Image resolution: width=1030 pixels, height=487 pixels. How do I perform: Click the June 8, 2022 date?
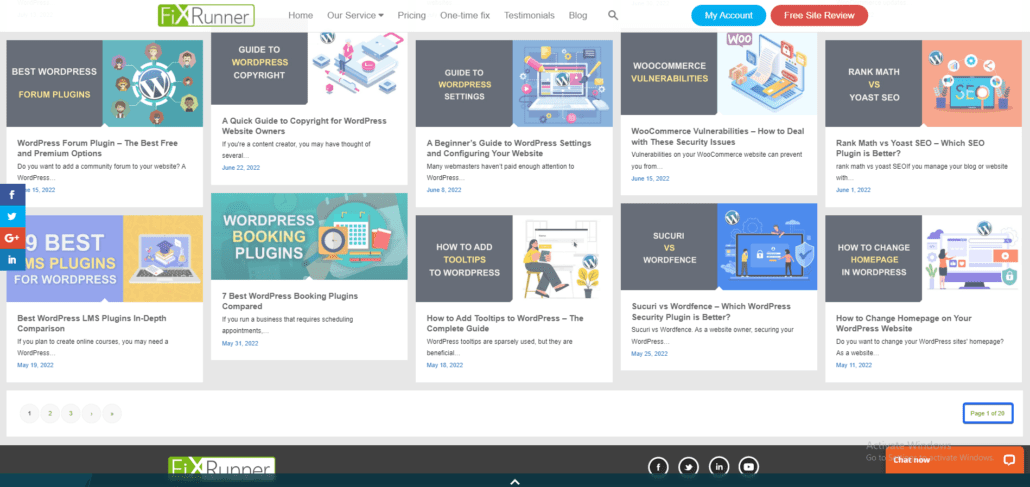(444, 190)
